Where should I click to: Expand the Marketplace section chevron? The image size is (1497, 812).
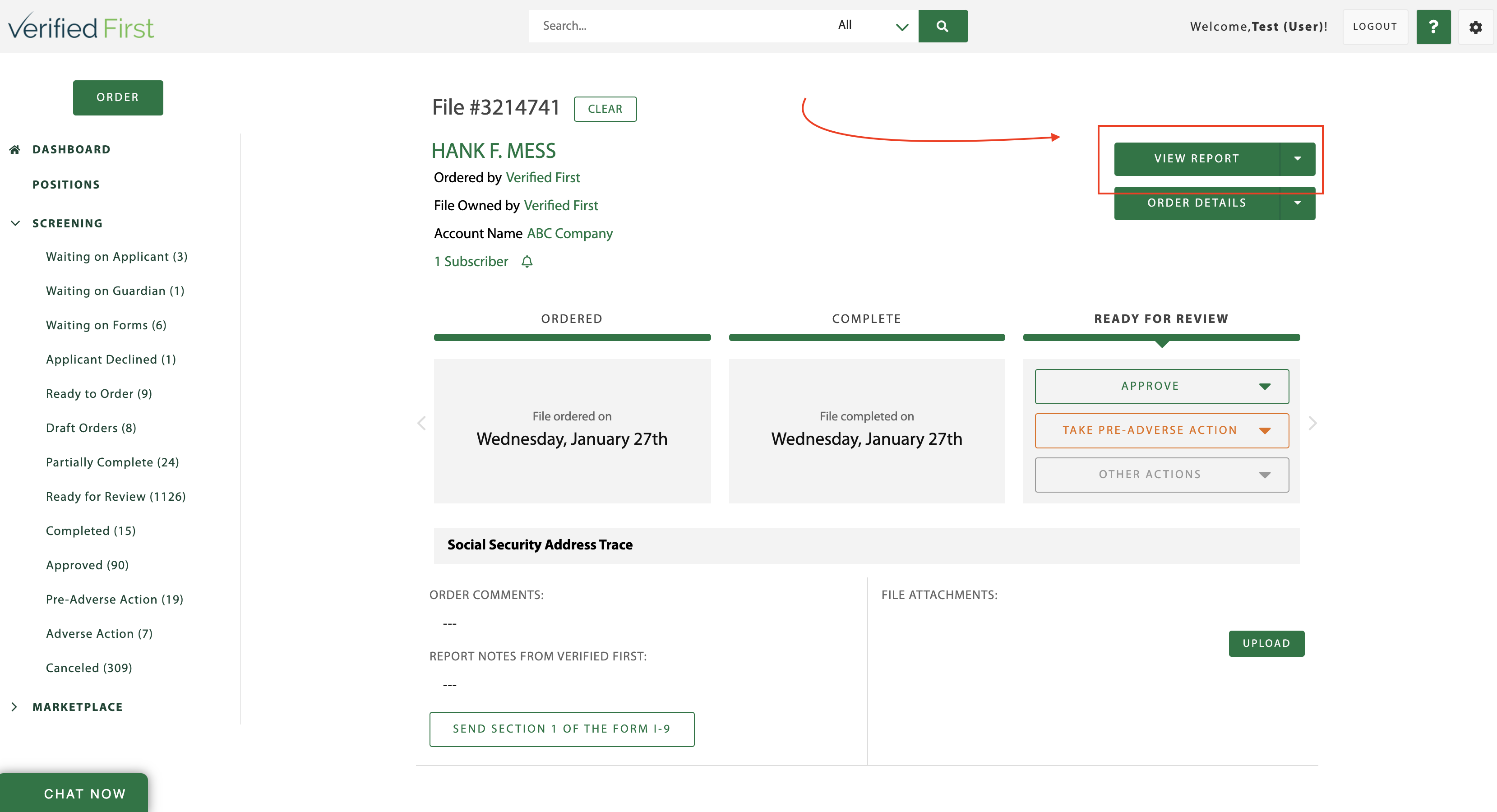coord(15,707)
